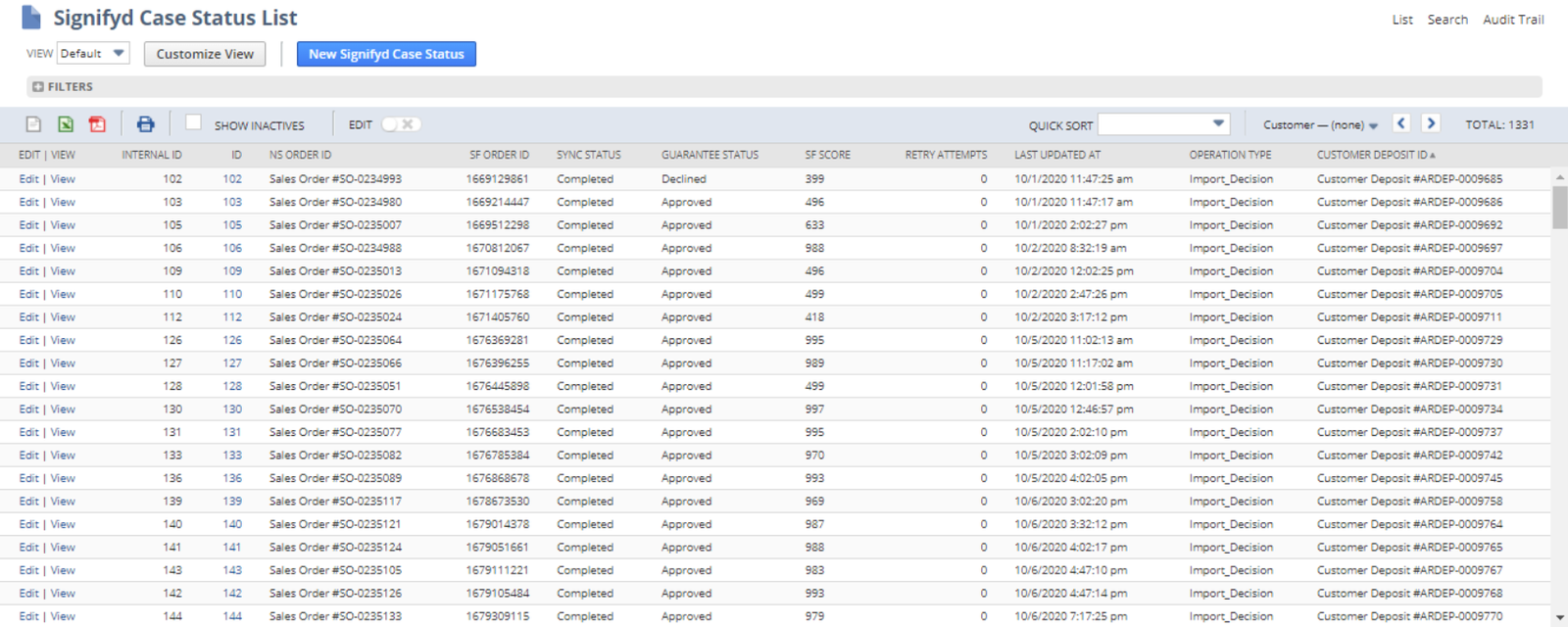Open the Search link at top right

point(1447,20)
